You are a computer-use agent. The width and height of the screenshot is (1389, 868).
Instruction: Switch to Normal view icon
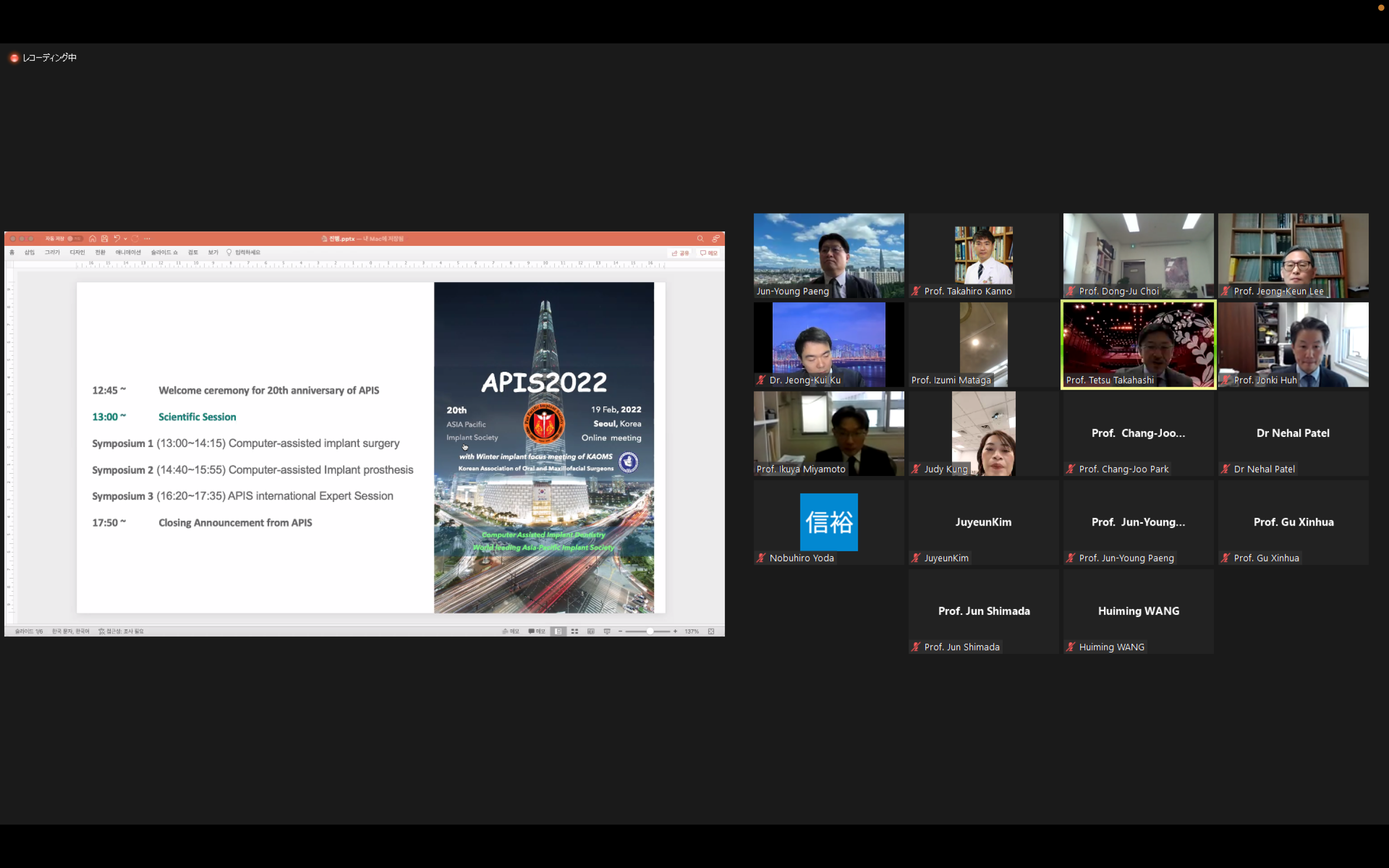[x=558, y=632]
